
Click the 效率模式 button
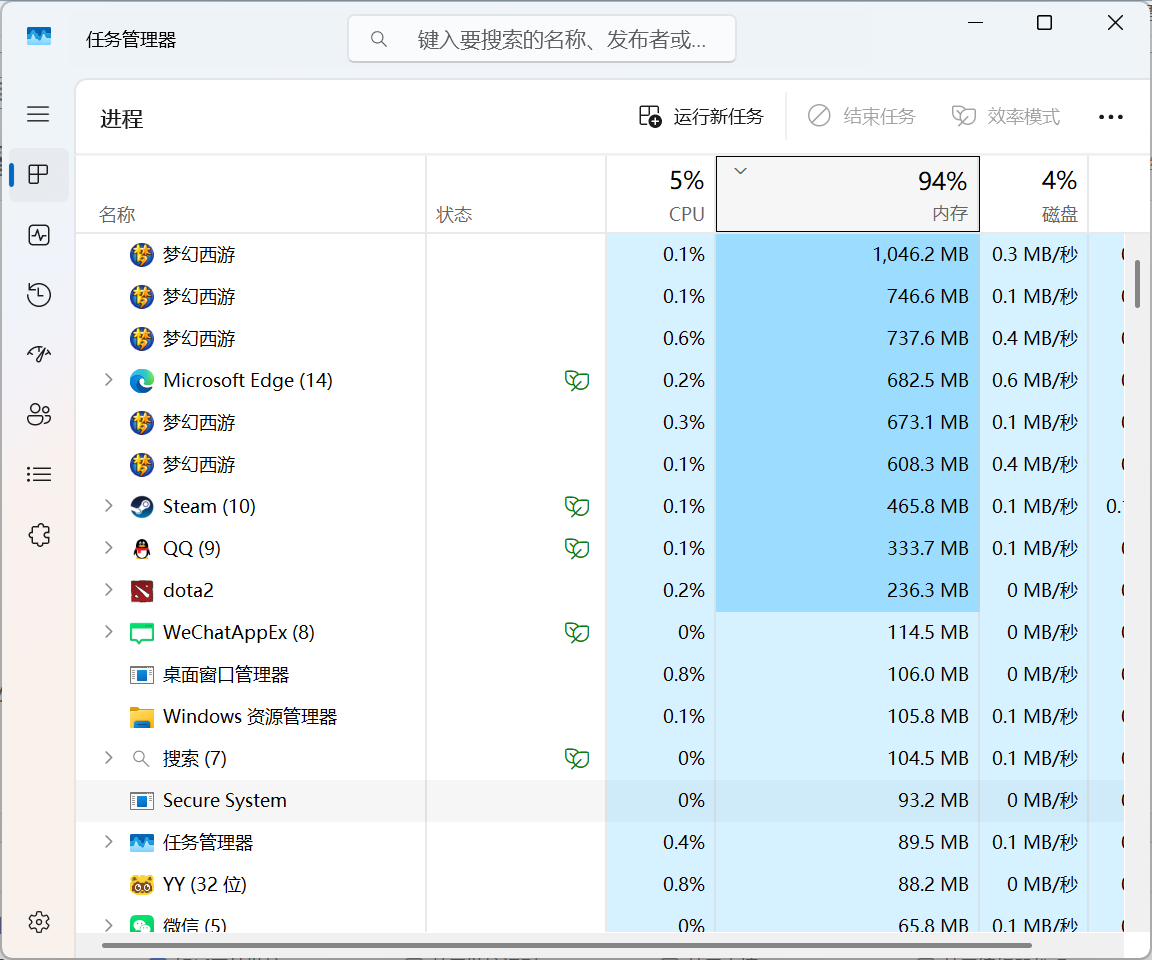[1005, 117]
